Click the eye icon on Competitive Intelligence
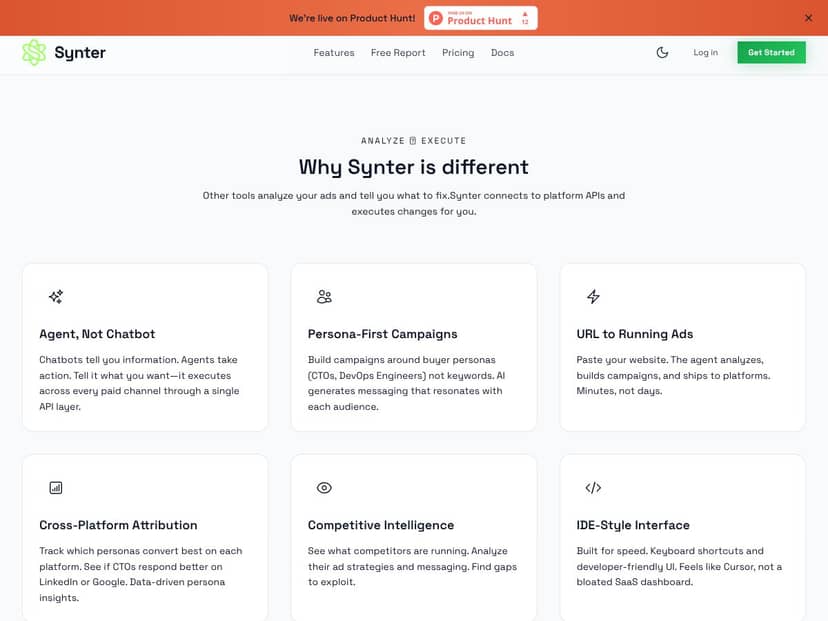 pos(324,487)
